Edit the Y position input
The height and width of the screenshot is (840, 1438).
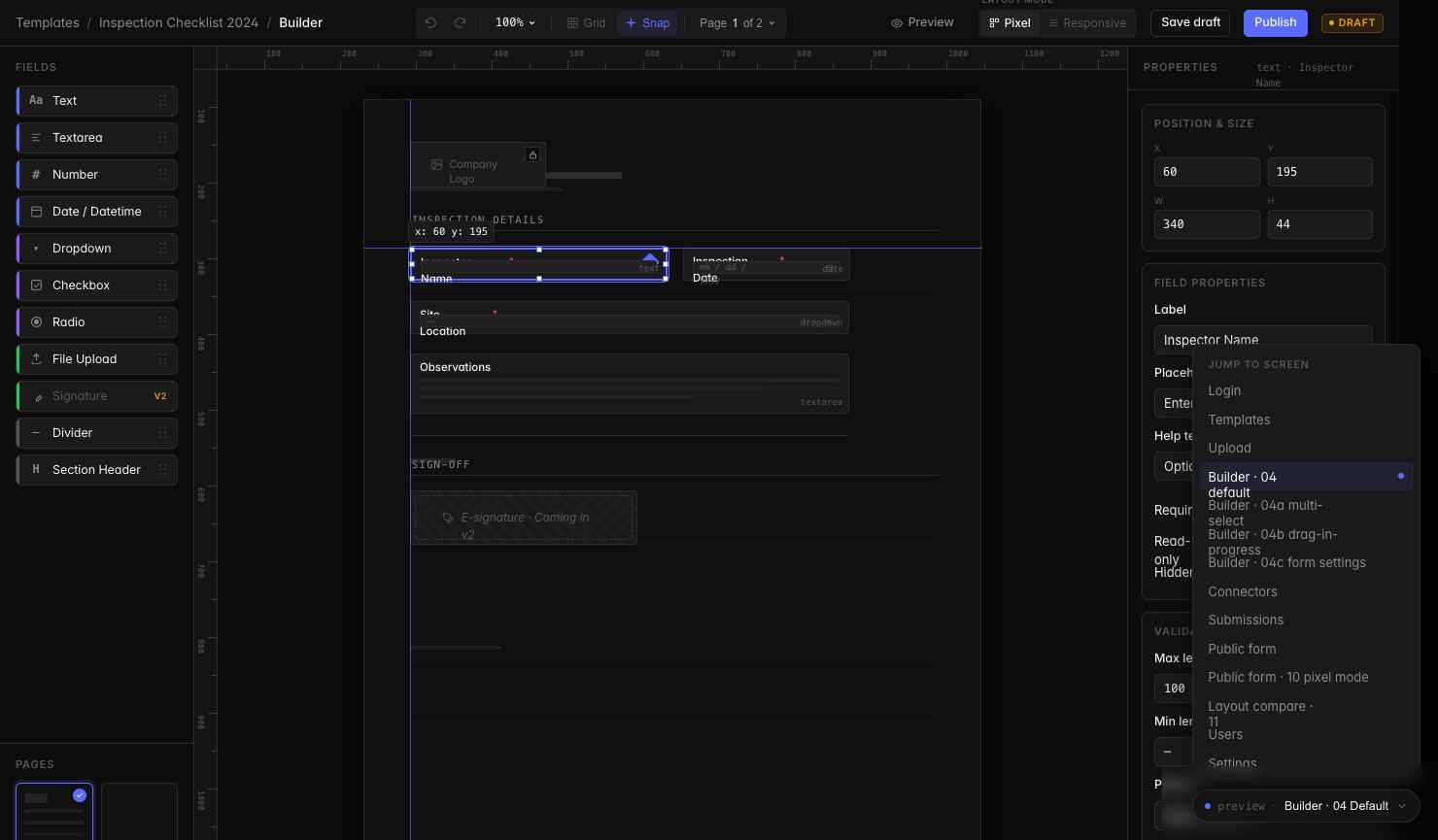(x=1319, y=172)
